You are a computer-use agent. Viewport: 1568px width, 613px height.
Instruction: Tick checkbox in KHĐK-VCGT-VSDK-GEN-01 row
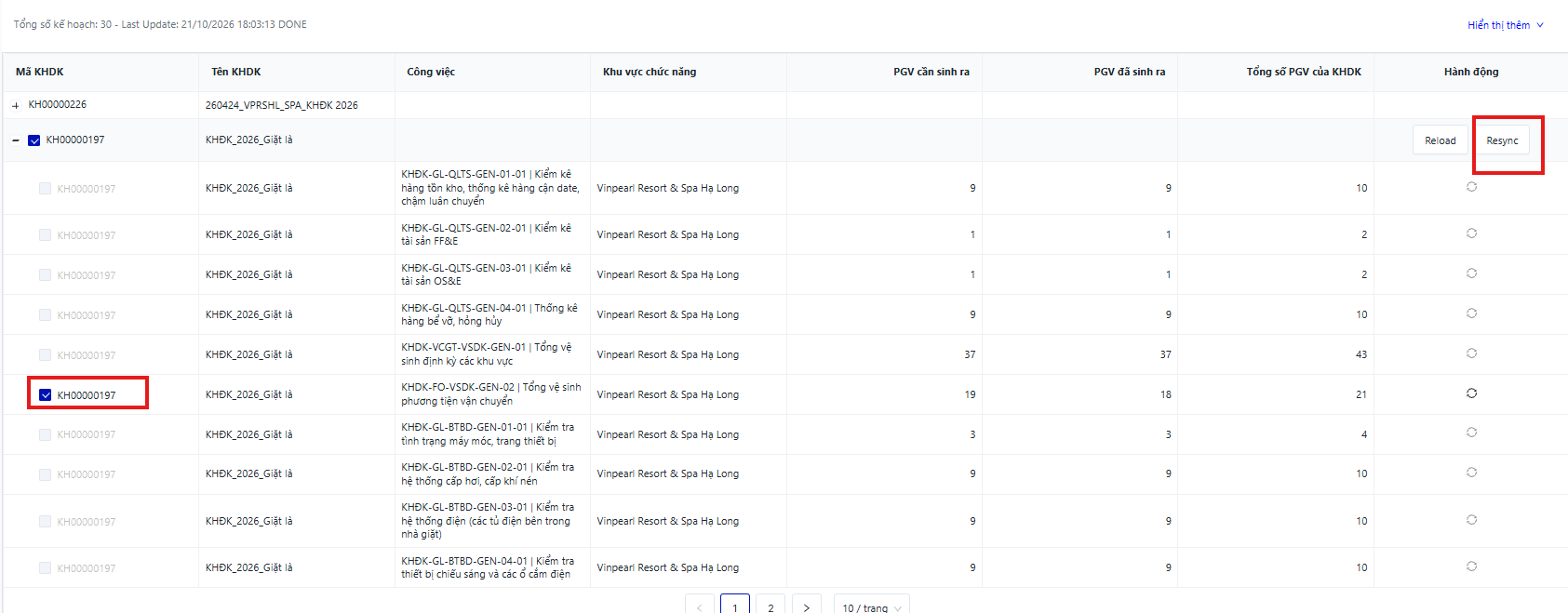pos(45,355)
